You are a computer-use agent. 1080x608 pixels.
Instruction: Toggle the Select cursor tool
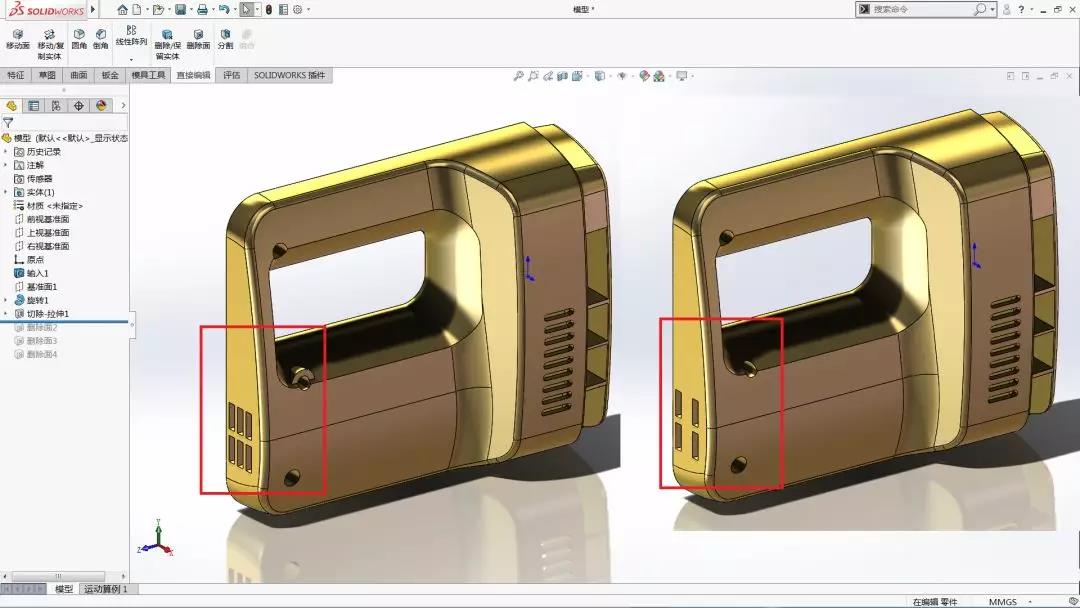tap(246, 9)
